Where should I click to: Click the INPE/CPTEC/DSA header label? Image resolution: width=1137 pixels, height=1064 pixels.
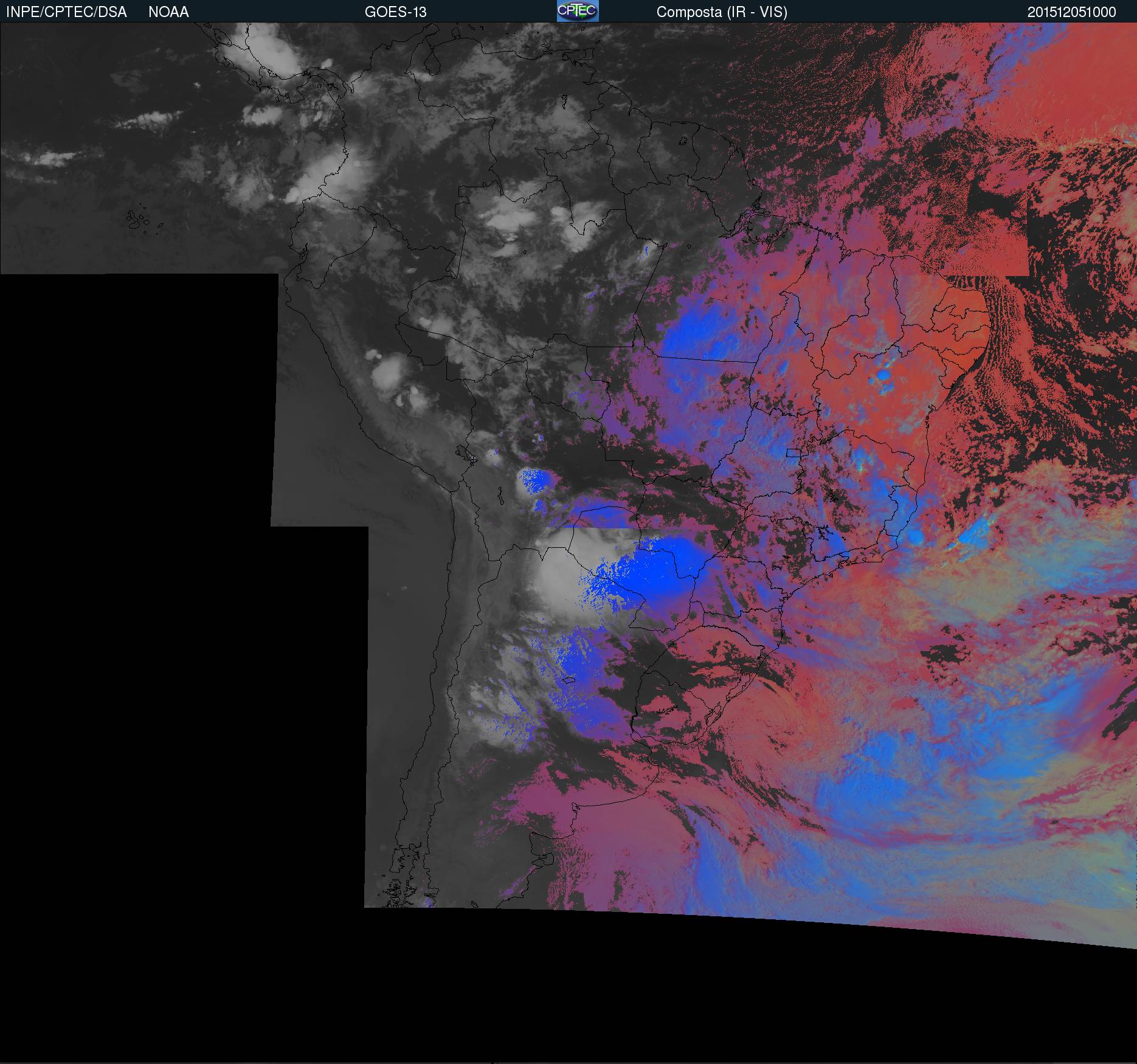[66, 12]
